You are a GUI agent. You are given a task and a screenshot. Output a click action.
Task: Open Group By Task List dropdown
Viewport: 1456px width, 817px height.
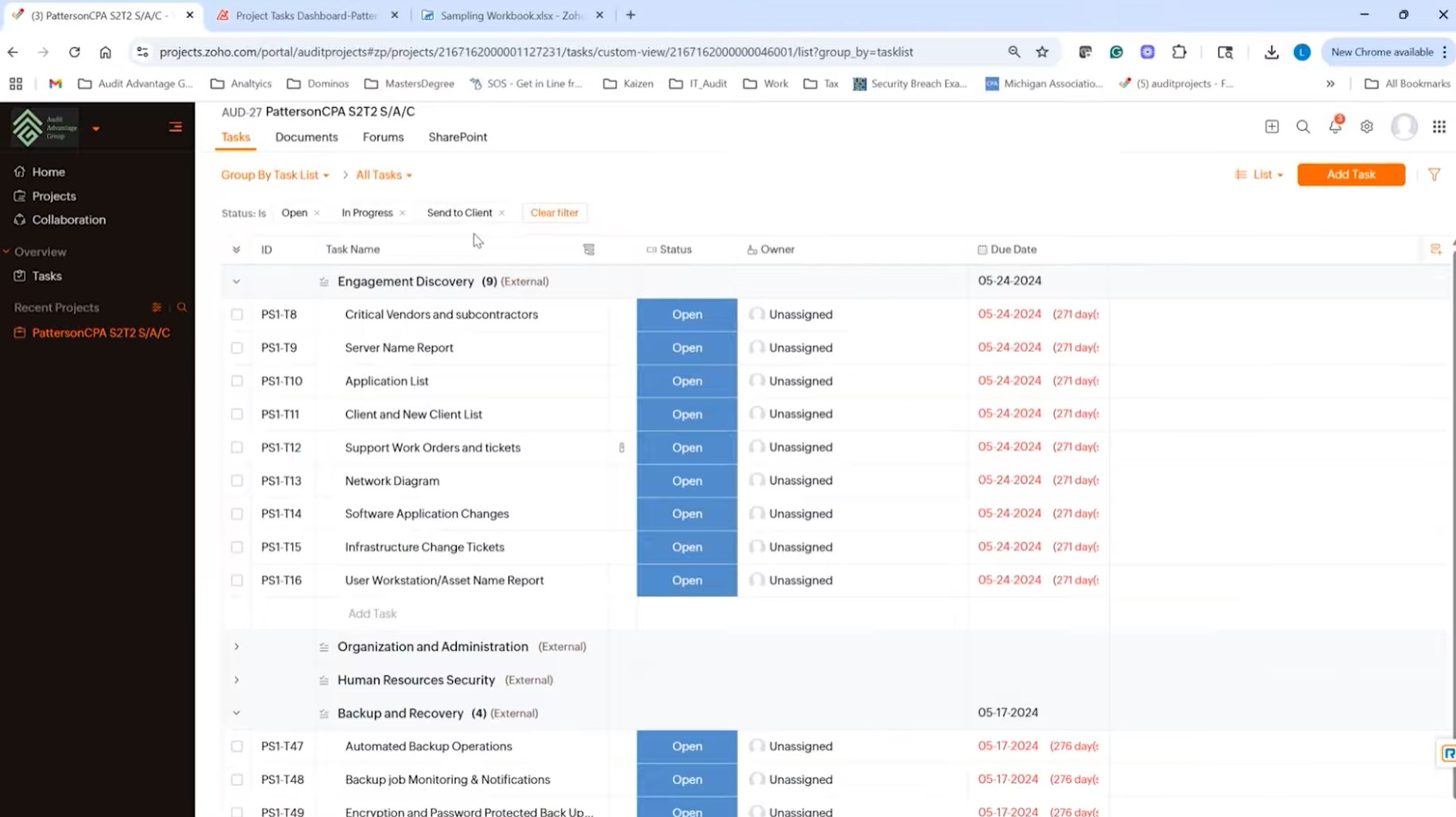[275, 175]
